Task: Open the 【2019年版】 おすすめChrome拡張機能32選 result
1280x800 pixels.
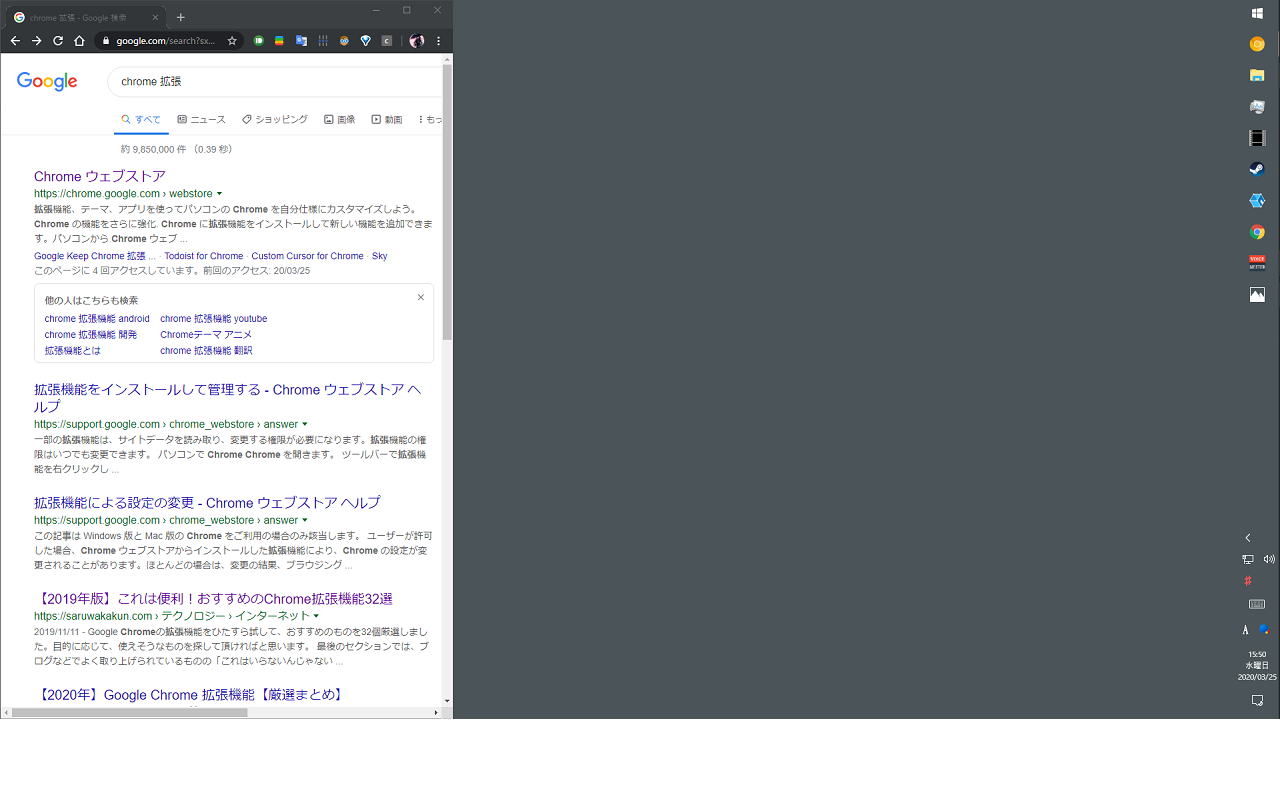Action: pos(213,598)
